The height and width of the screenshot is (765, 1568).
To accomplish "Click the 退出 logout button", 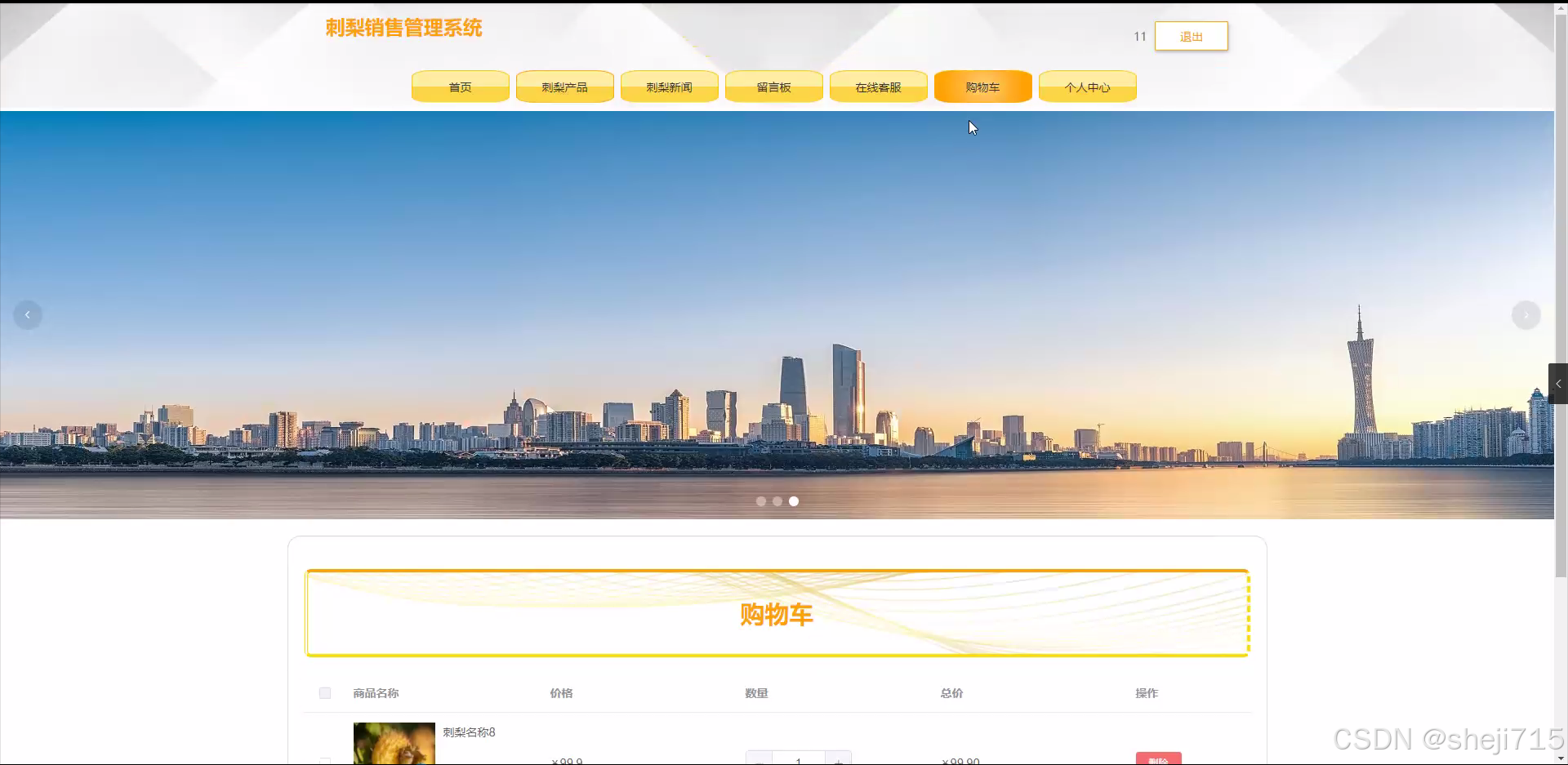I will [1191, 36].
